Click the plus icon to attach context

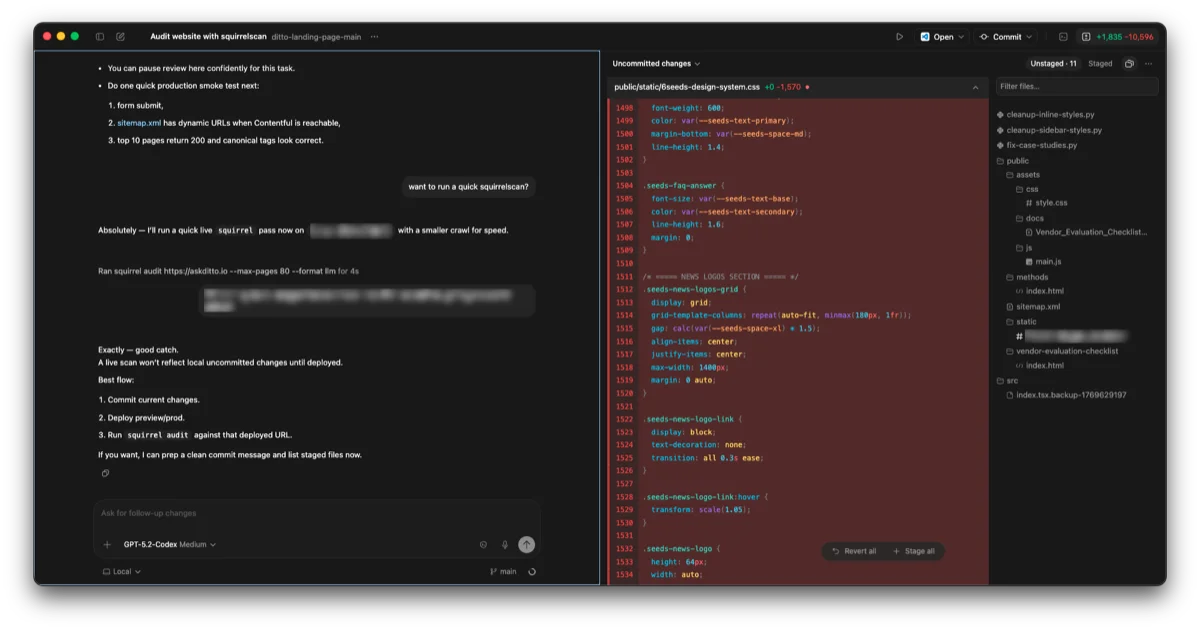pyautogui.click(x=107, y=544)
